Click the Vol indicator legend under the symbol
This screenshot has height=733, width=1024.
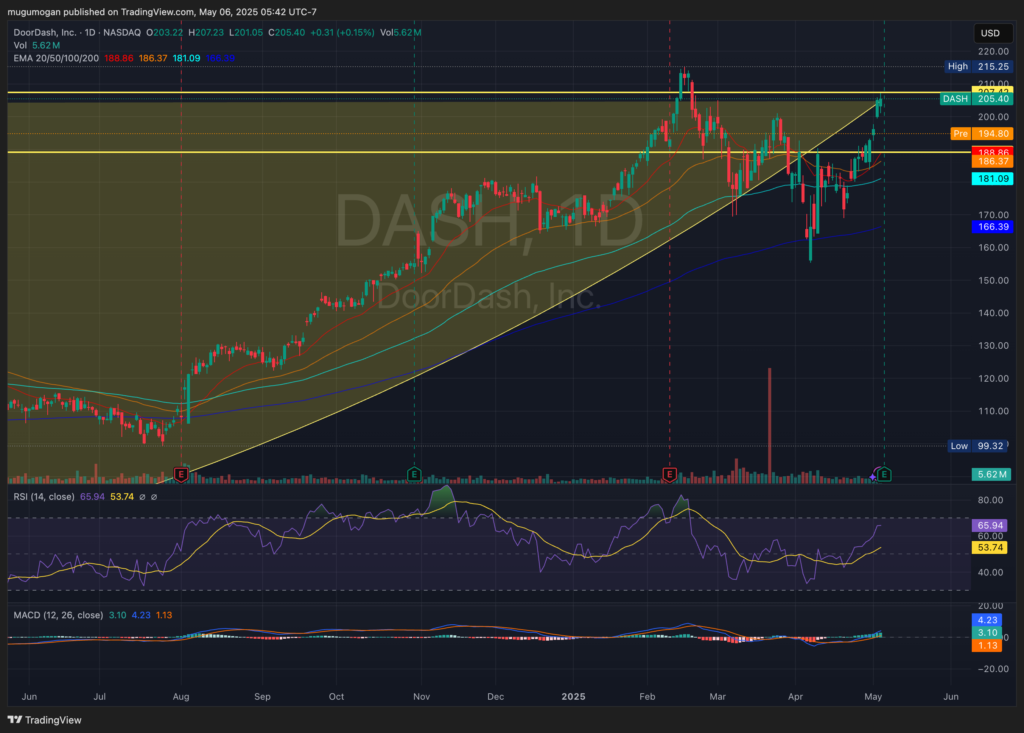[x=20, y=45]
